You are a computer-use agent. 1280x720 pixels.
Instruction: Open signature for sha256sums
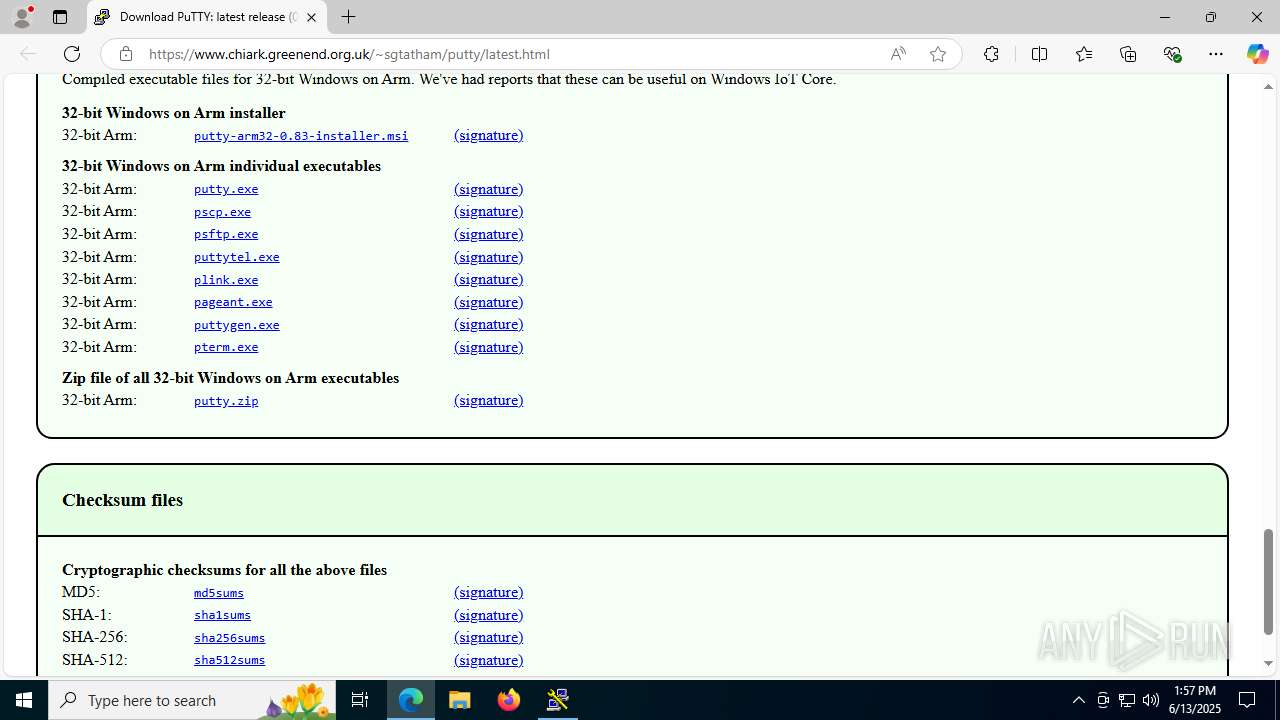click(x=488, y=637)
